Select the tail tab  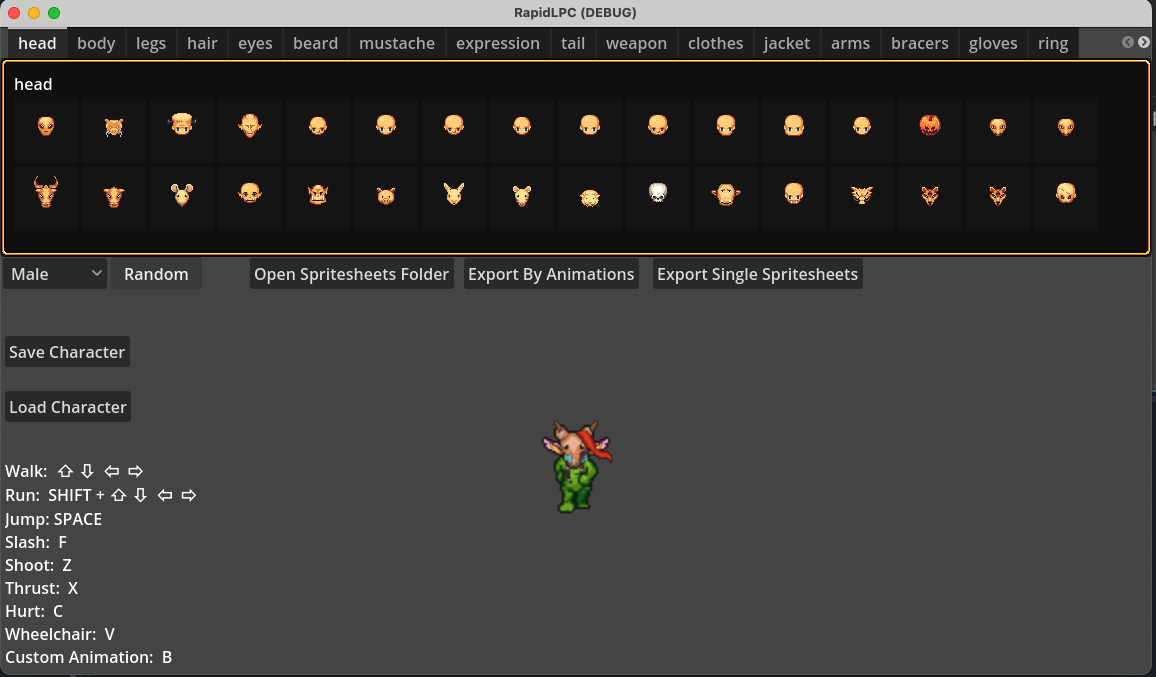(573, 44)
